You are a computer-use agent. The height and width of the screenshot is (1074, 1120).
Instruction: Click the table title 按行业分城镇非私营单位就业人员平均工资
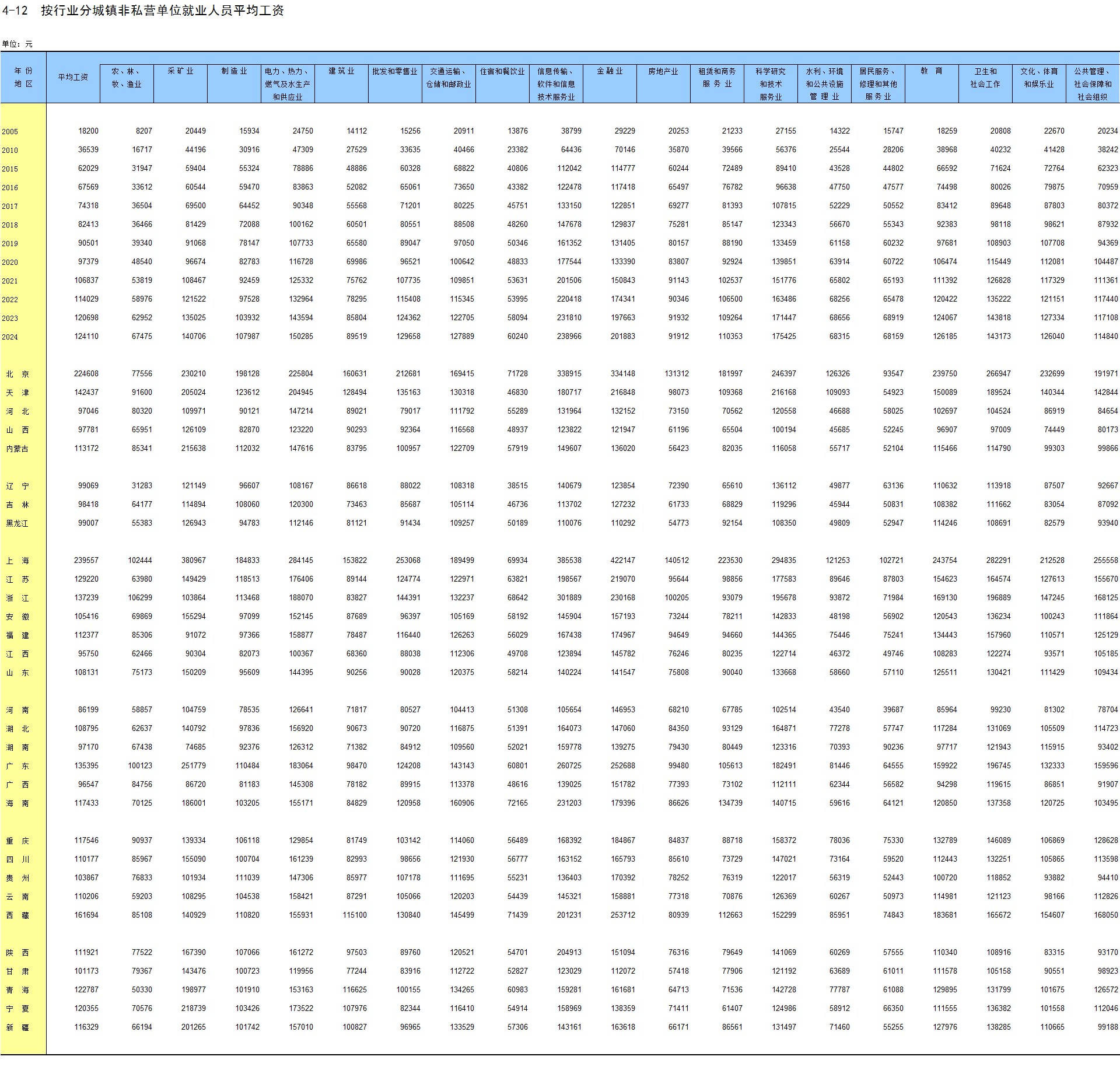[162, 11]
